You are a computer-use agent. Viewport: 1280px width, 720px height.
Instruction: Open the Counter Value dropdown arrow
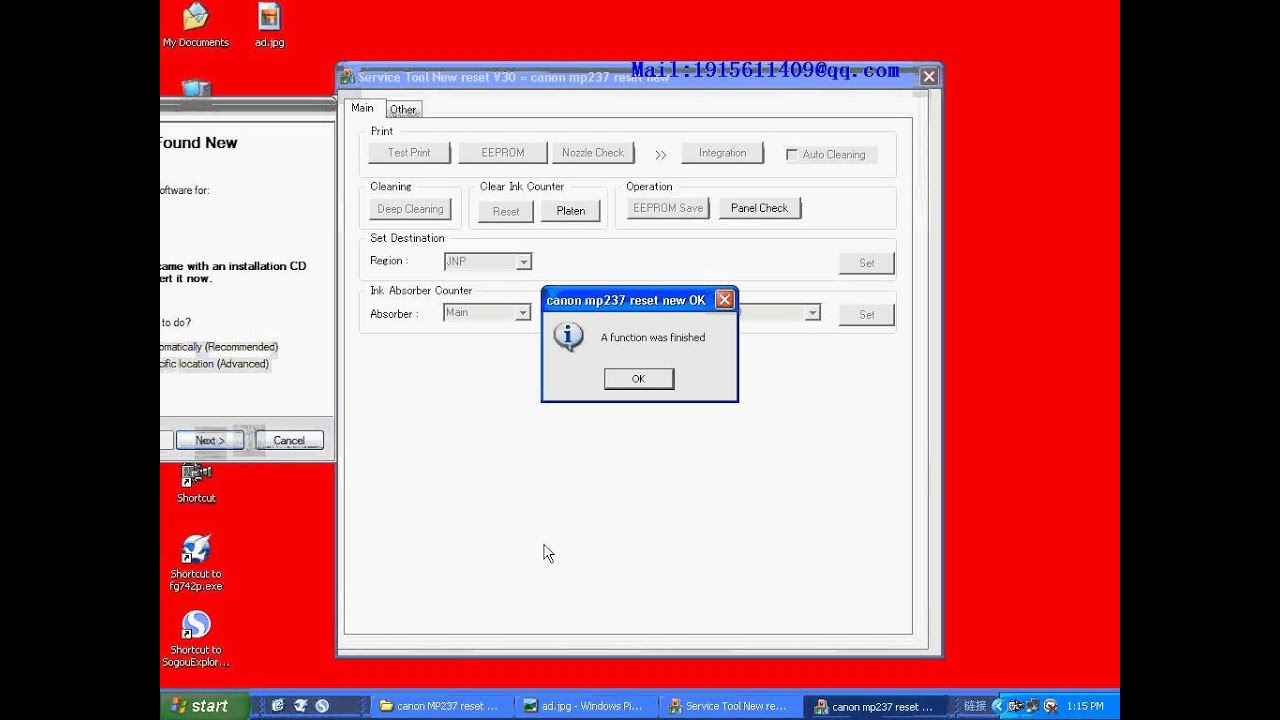pyautogui.click(x=812, y=313)
